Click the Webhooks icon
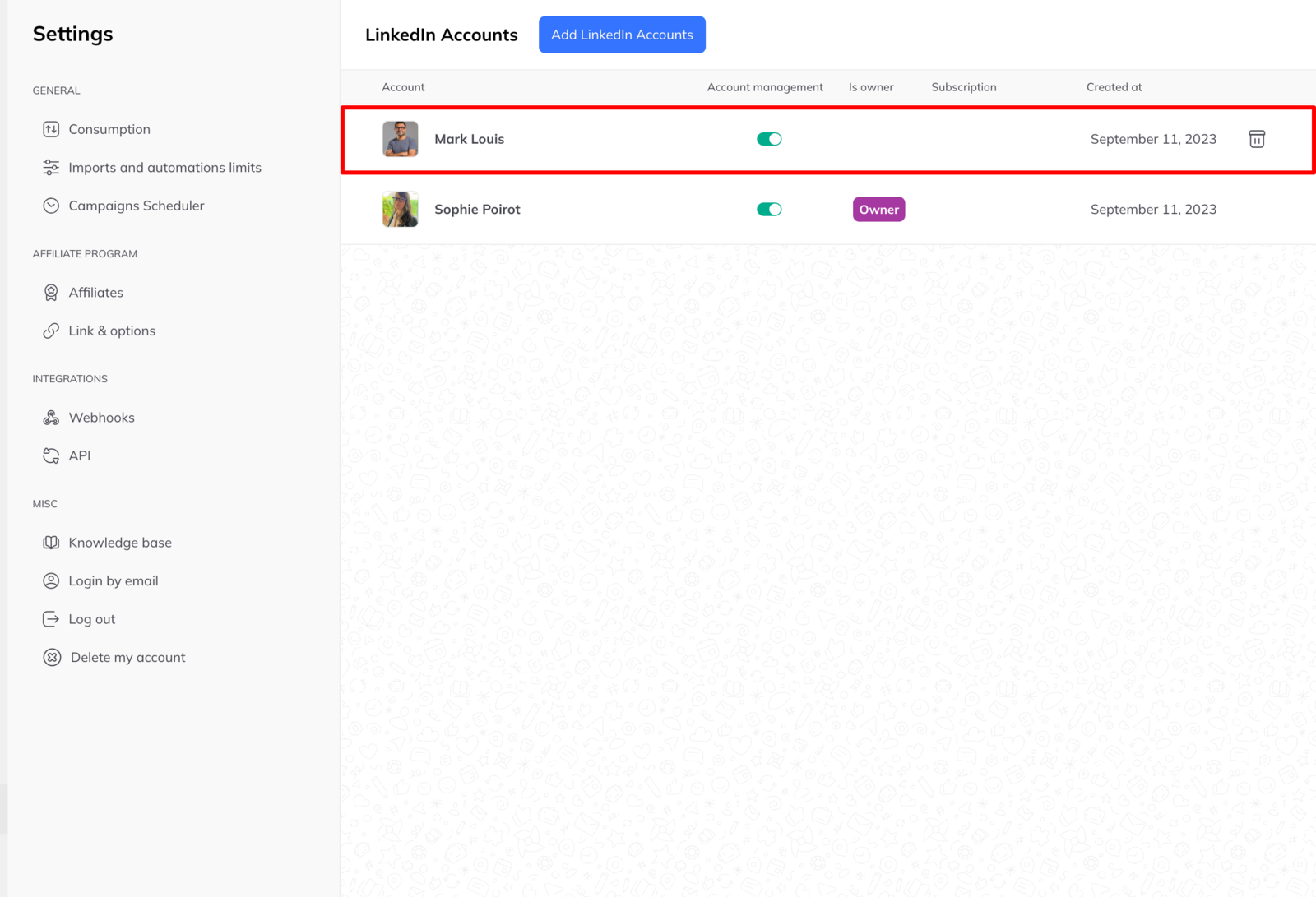Viewport: 1316px width, 897px height. [51, 418]
